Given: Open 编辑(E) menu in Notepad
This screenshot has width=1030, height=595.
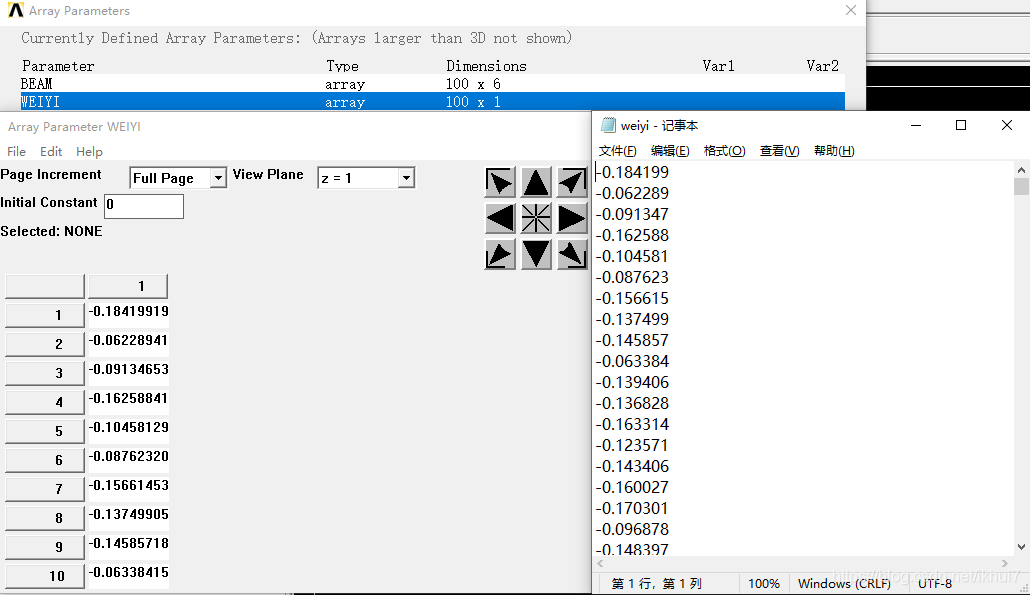Looking at the screenshot, I should 670,151.
